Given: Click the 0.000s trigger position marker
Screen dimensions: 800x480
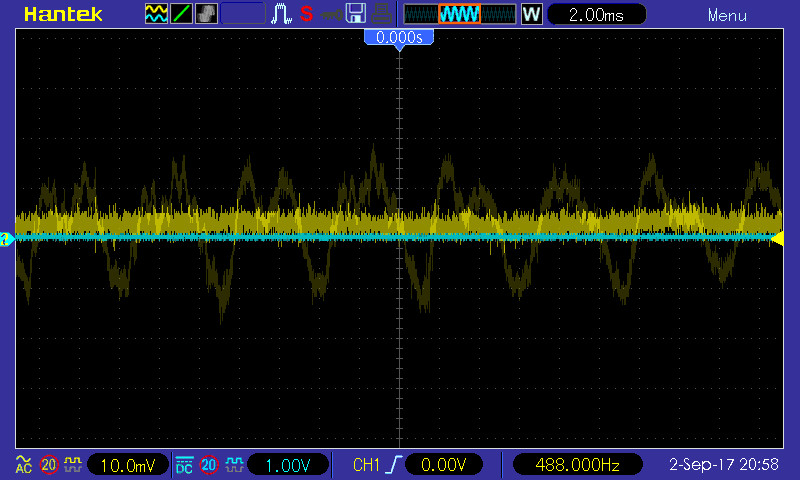Looking at the screenshot, I should coord(399,38).
